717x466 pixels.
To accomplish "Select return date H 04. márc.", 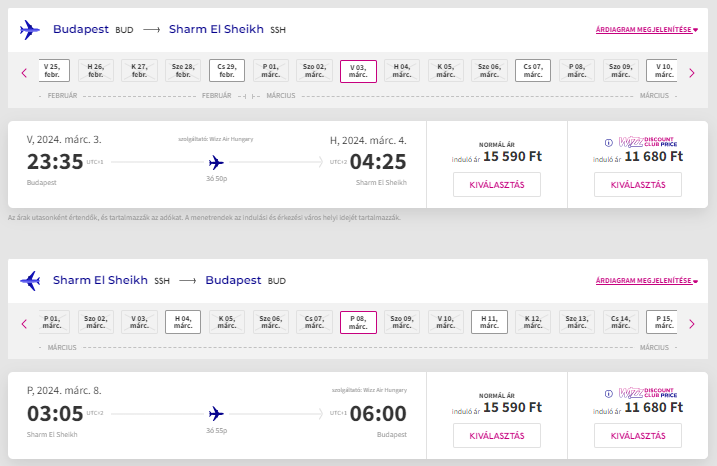I will point(183,322).
